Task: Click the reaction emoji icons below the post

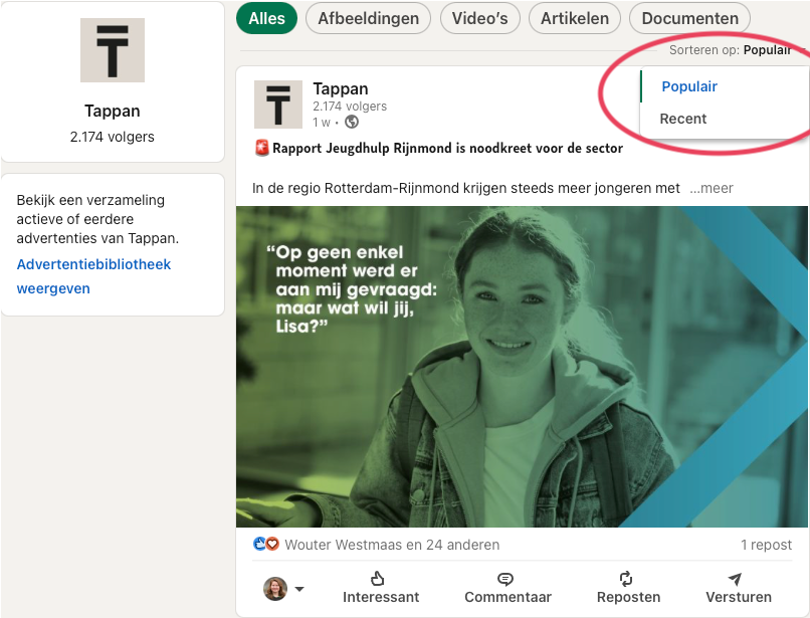Action: (x=266, y=545)
